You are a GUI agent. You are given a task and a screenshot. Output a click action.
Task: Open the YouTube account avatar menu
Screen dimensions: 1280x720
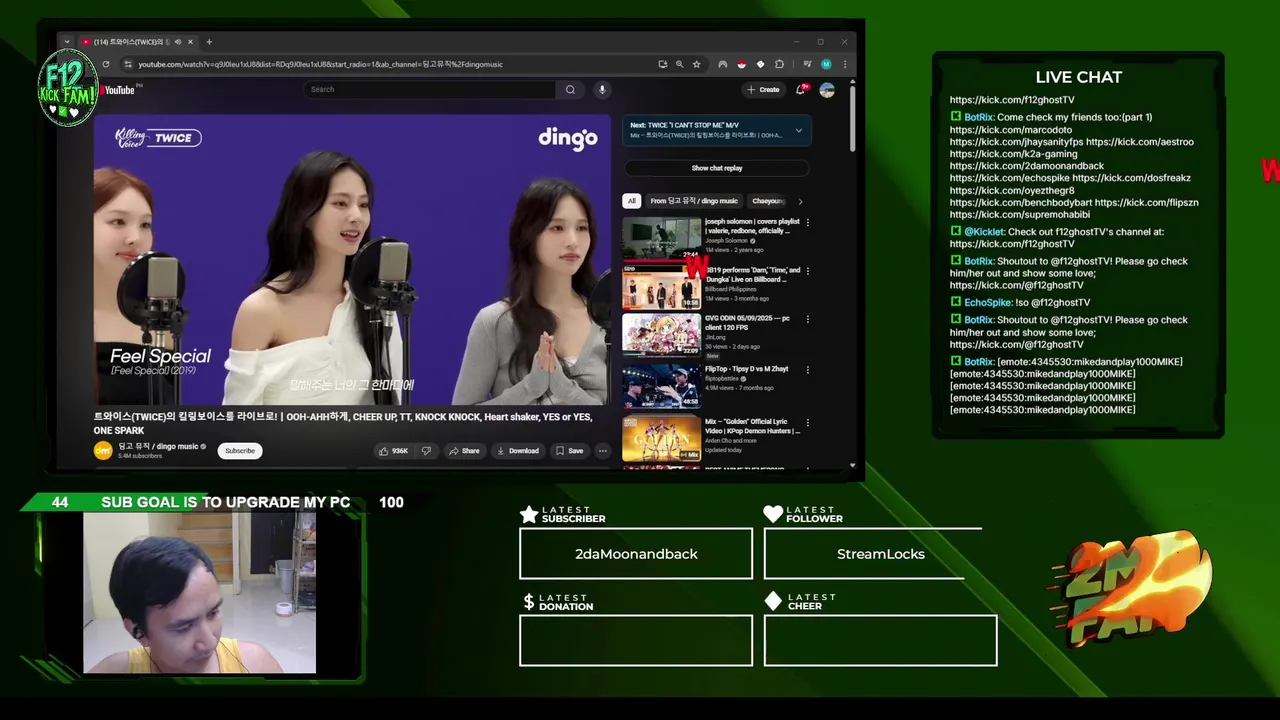(827, 90)
